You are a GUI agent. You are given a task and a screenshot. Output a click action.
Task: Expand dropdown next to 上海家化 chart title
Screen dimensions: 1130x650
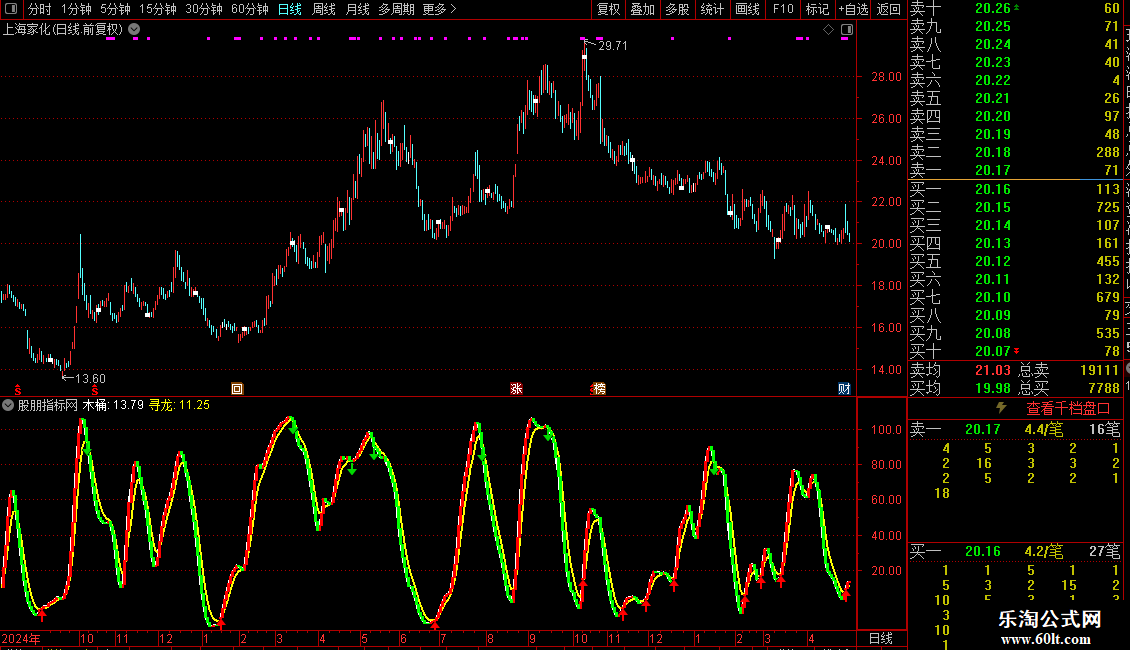[134, 30]
